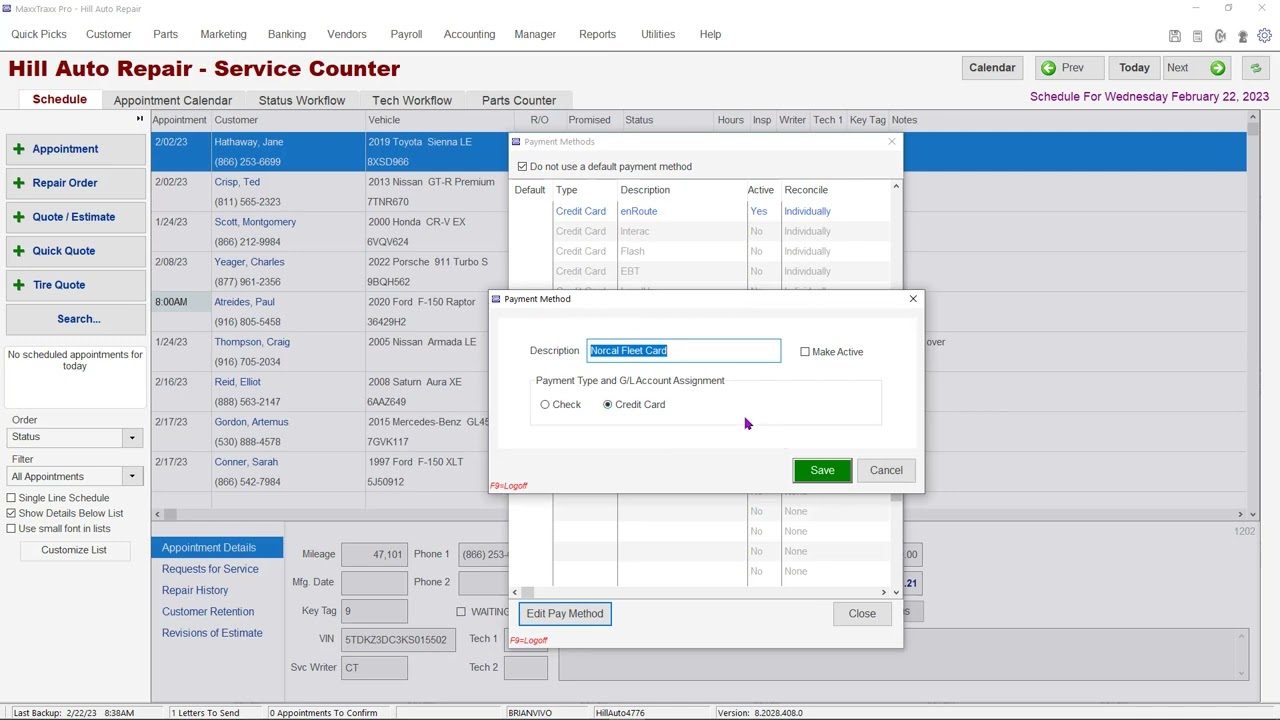Click the Customer column header

(236, 120)
